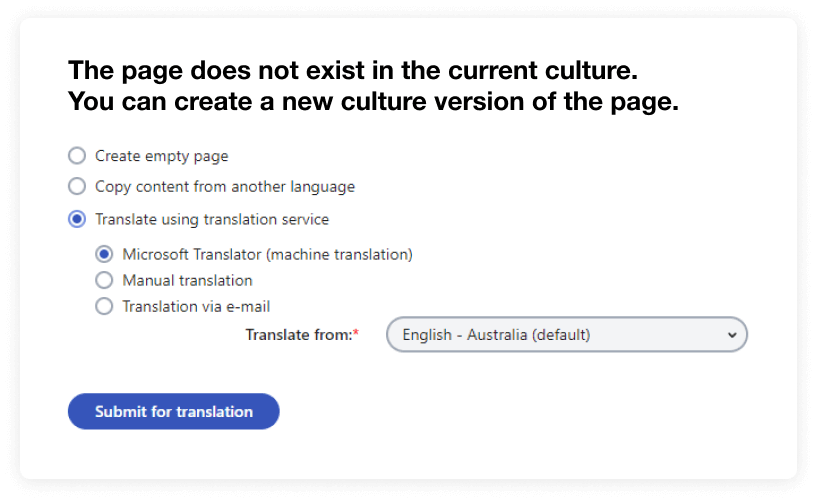Click the chevron arrow in language dropdown
The image size is (817, 501).
[731, 335]
